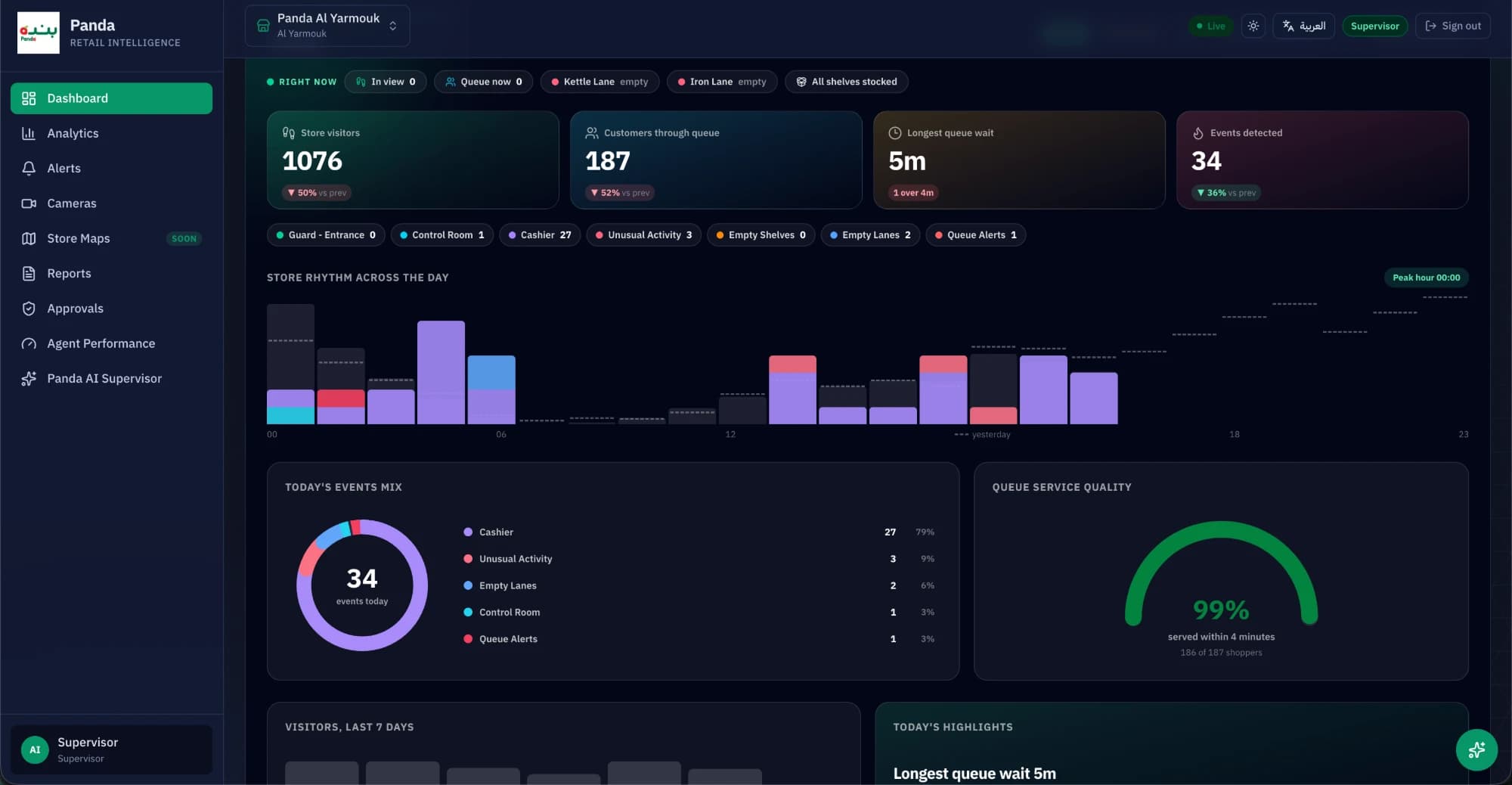Click the footprints icon on Store visitors
This screenshot has height=785, width=1512.
coord(289,132)
